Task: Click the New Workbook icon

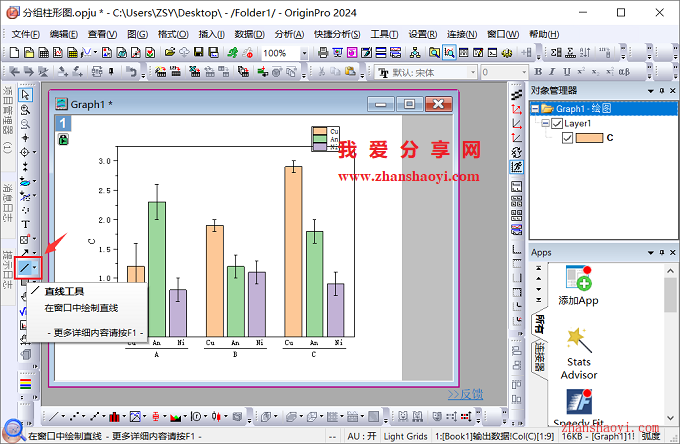Action: (x=44, y=53)
